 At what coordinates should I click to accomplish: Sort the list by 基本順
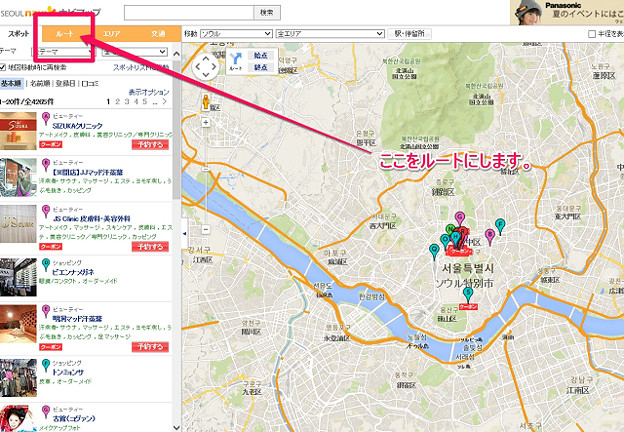click(12, 83)
